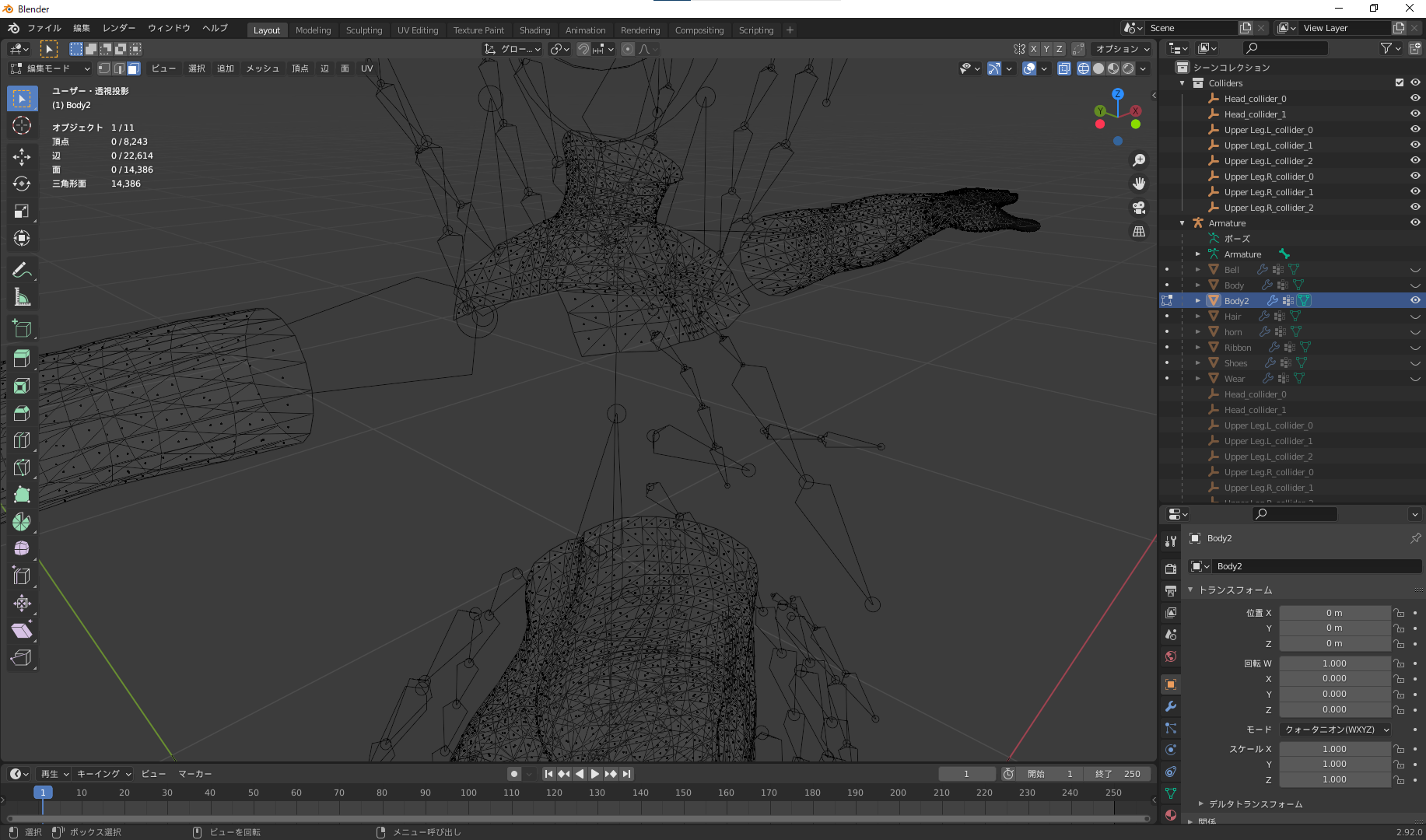Click the frame 1 marker on timeline
The height and width of the screenshot is (840, 1426).
(x=43, y=793)
